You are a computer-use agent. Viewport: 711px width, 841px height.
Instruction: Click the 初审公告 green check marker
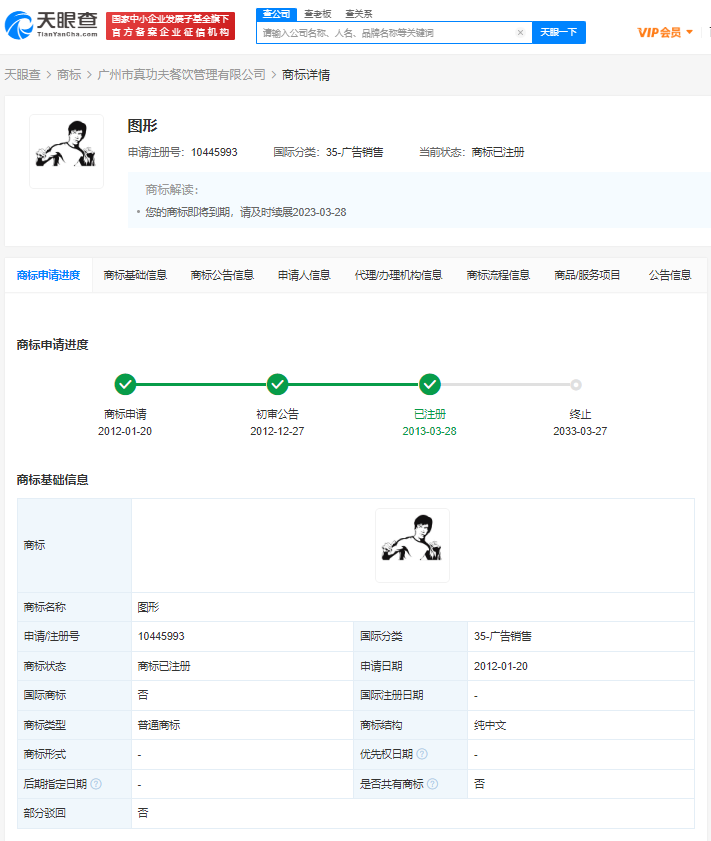tap(277, 384)
